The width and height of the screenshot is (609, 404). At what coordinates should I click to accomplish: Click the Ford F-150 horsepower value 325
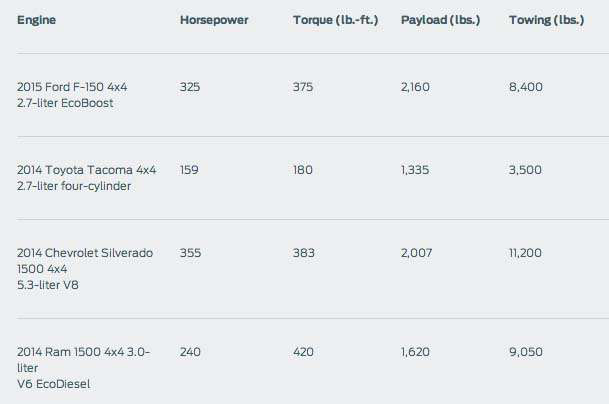(x=190, y=87)
